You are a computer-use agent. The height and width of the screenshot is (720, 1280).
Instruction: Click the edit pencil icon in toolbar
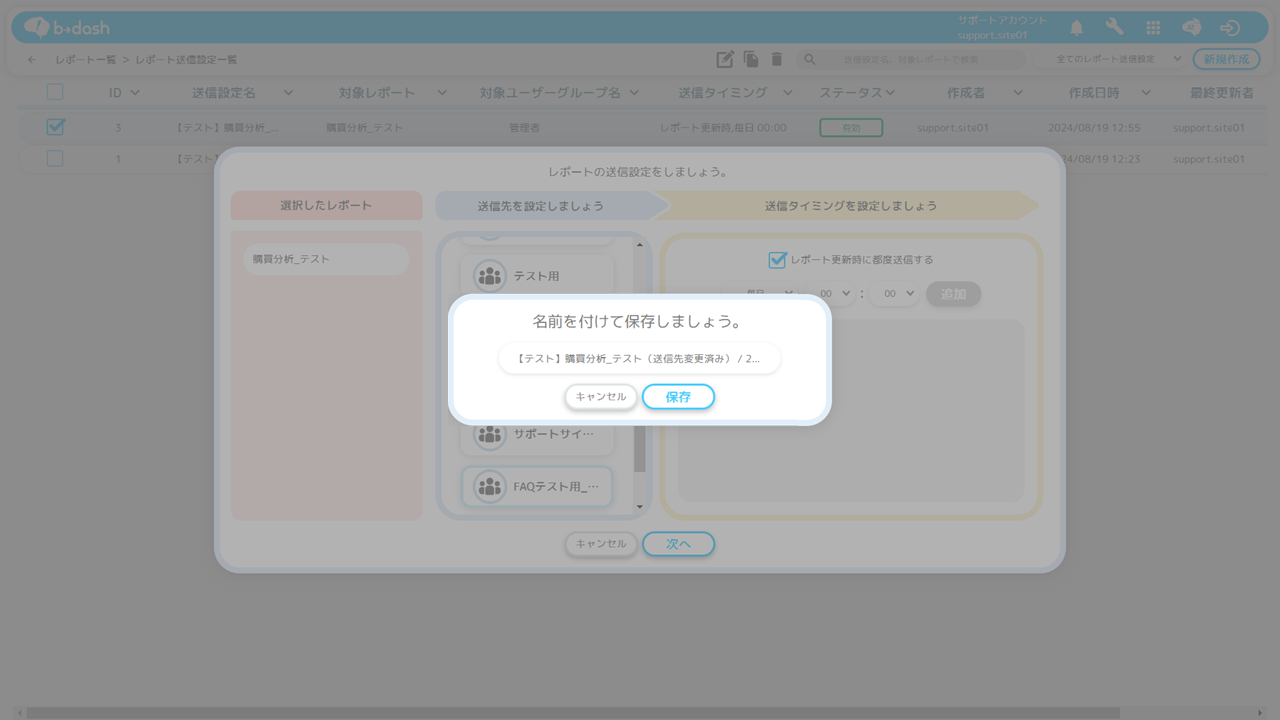(x=725, y=60)
